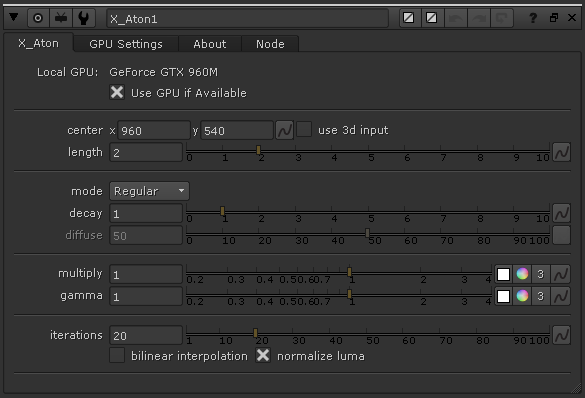Open the center animation curve menu
This screenshot has height=398, width=585.
point(284,130)
